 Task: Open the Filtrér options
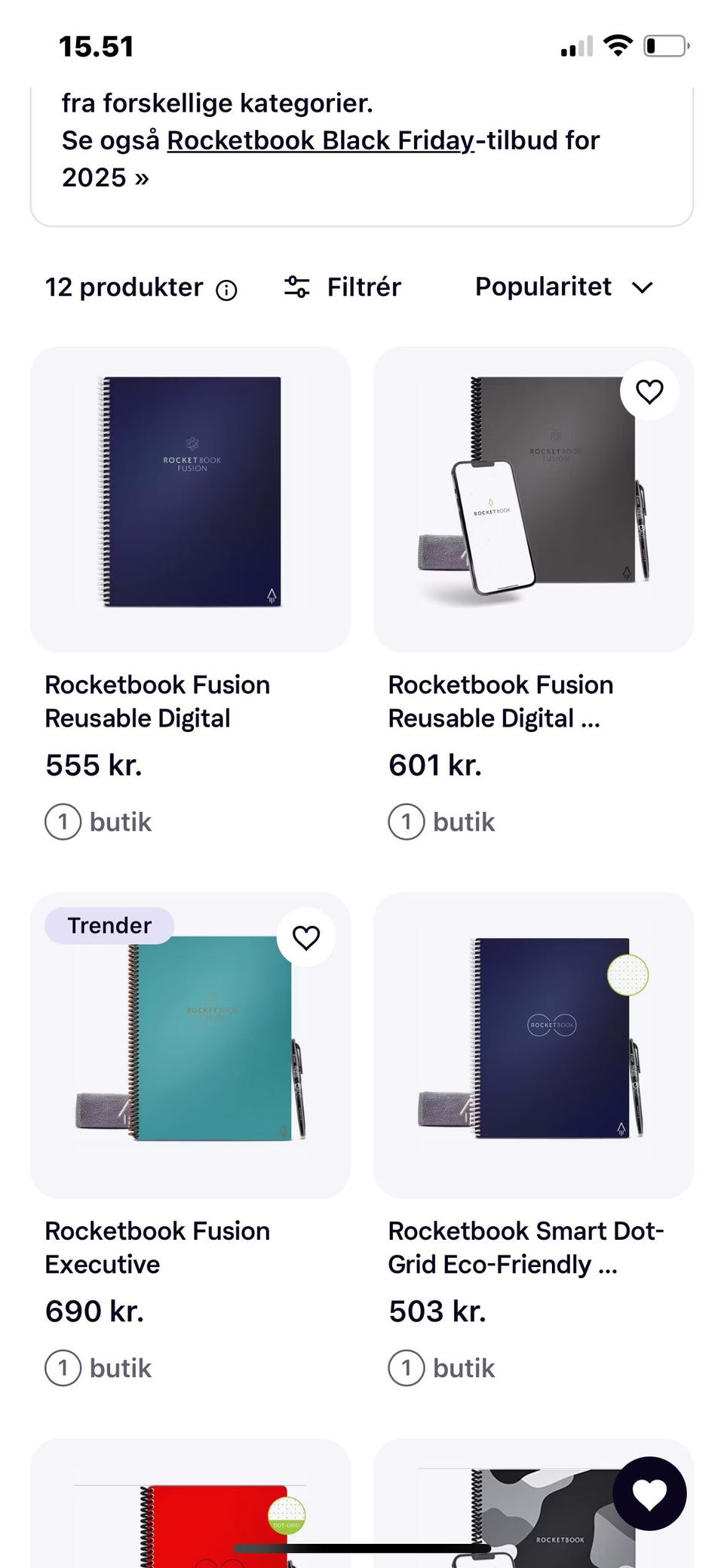click(x=342, y=287)
